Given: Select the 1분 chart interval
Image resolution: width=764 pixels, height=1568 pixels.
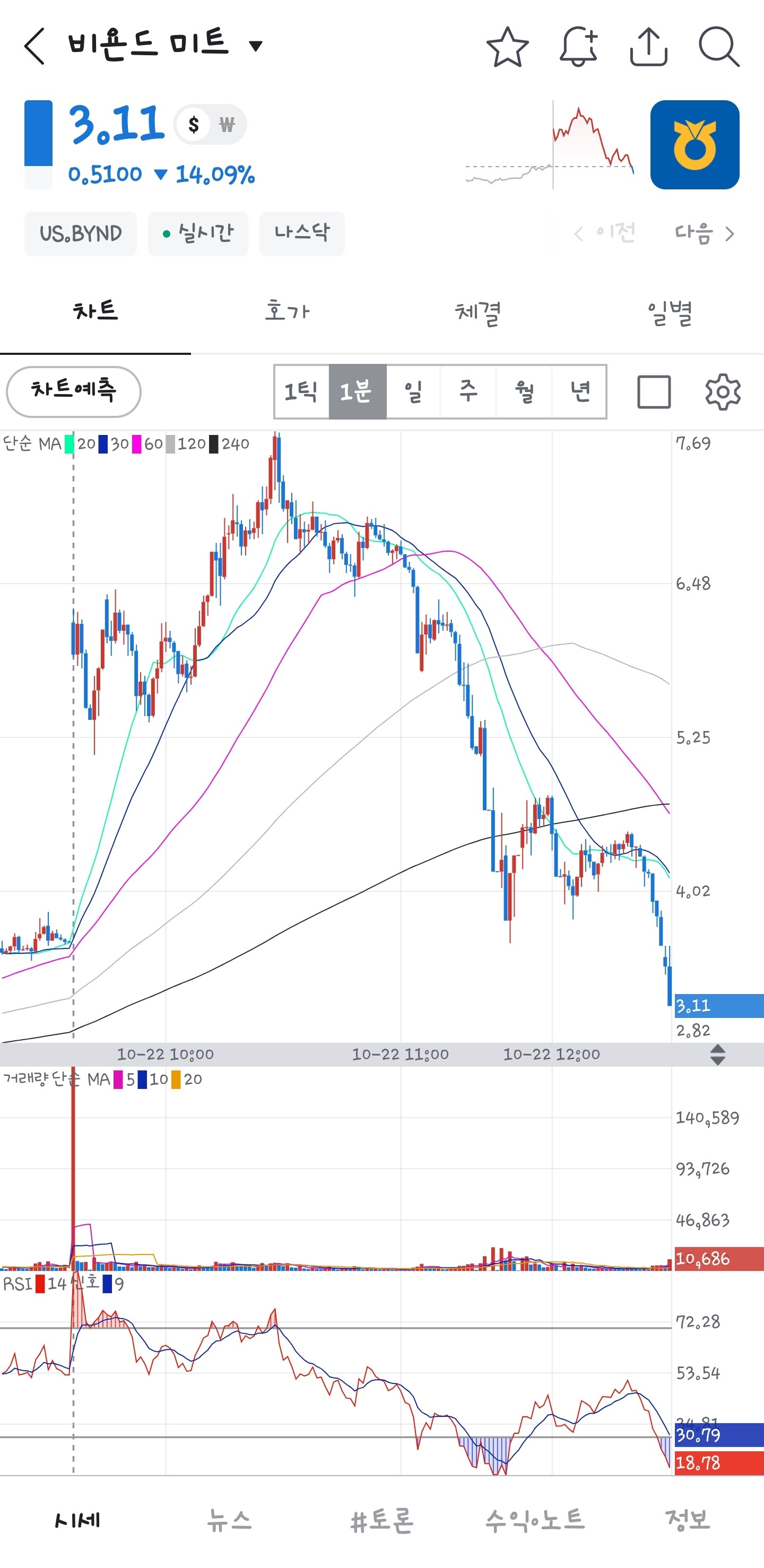Looking at the screenshot, I should [x=358, y=391].
